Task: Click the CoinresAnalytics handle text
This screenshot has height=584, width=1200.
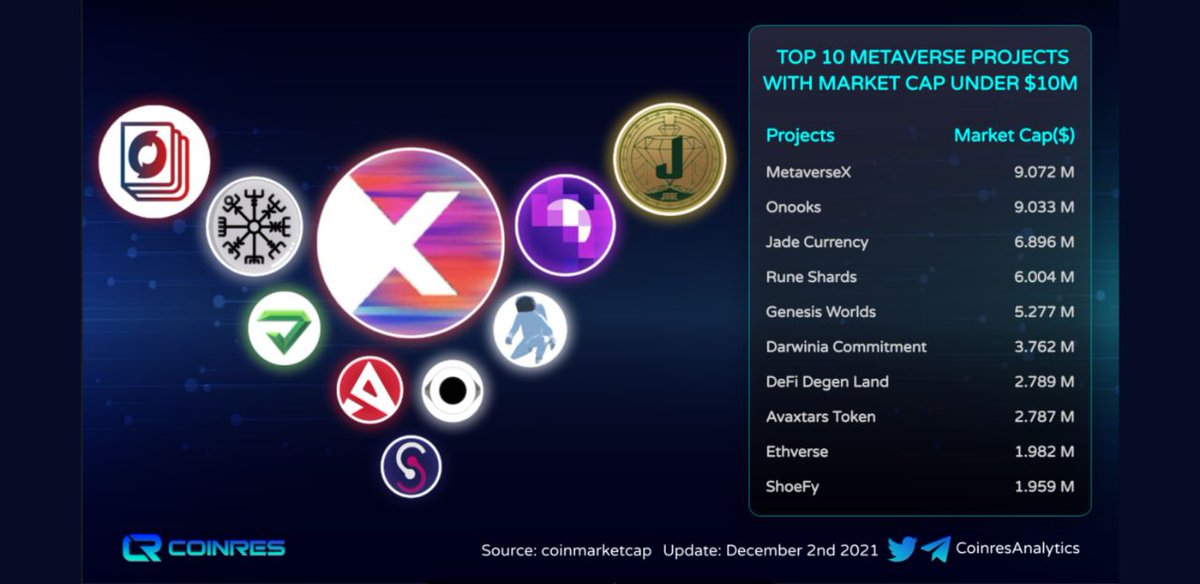Action: coord(1018,548)
